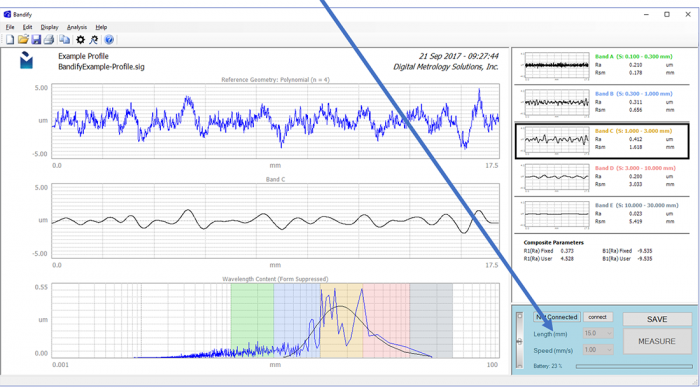Open the Length (mm) dropdown
Image resolution: width=700 pixels, height=388 pixels.
point(598,333)
